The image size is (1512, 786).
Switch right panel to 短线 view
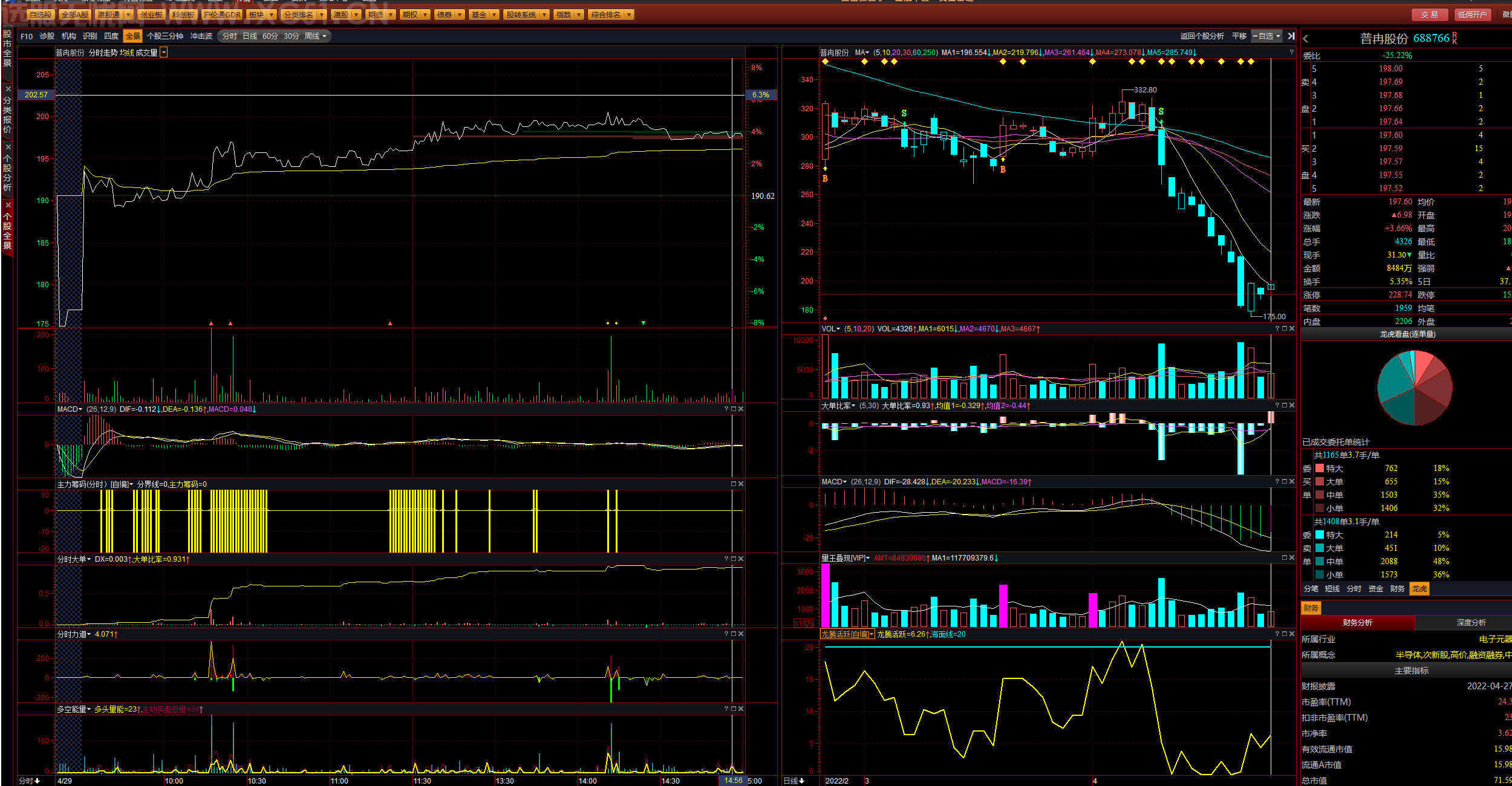1332,589
